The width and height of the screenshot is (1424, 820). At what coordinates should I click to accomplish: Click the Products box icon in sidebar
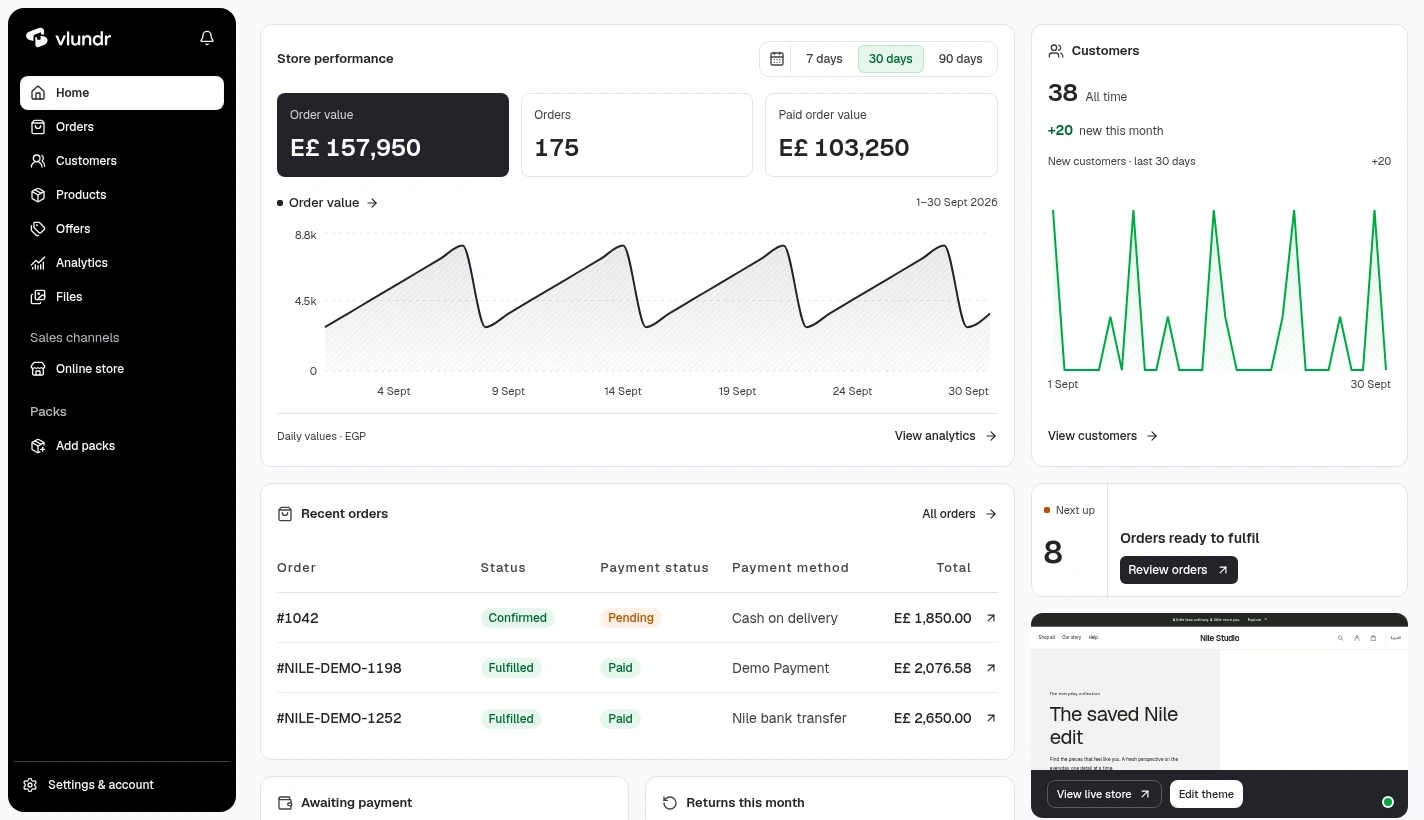tap(38, 195)
